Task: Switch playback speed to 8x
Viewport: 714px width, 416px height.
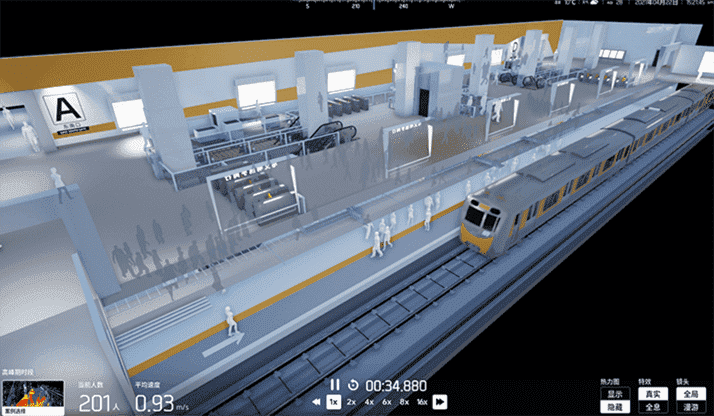Action: 403,402
